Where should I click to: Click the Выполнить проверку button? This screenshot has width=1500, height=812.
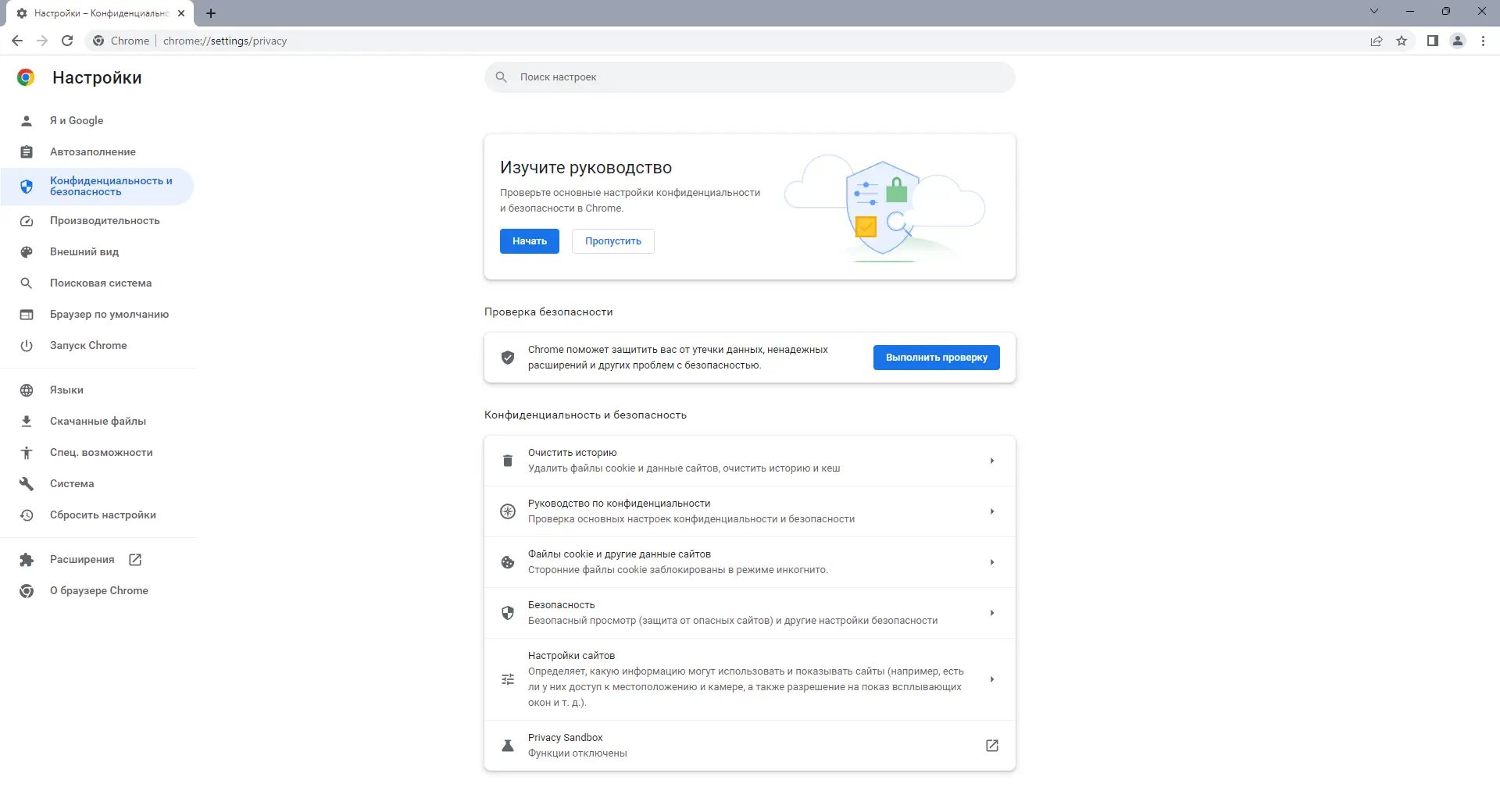(936, 357)
